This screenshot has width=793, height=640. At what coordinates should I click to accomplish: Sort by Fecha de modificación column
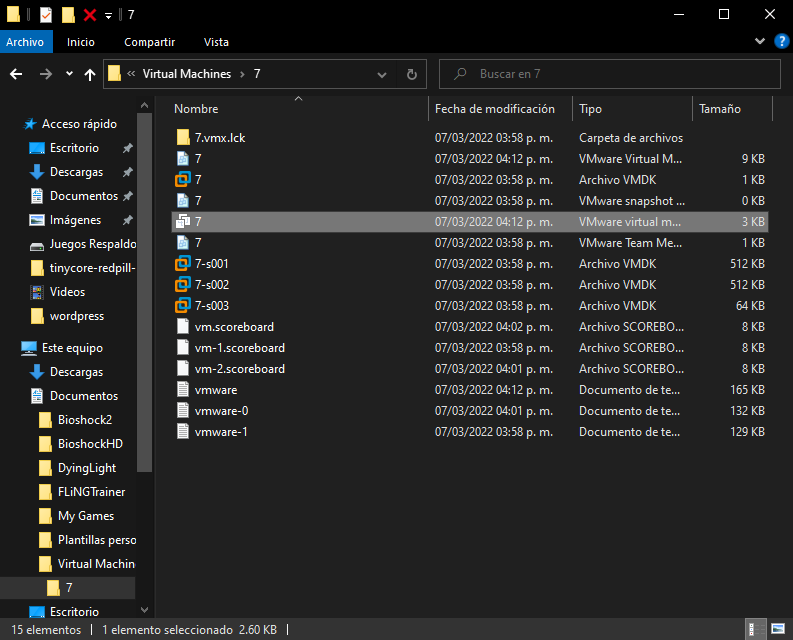pos(495,109)
